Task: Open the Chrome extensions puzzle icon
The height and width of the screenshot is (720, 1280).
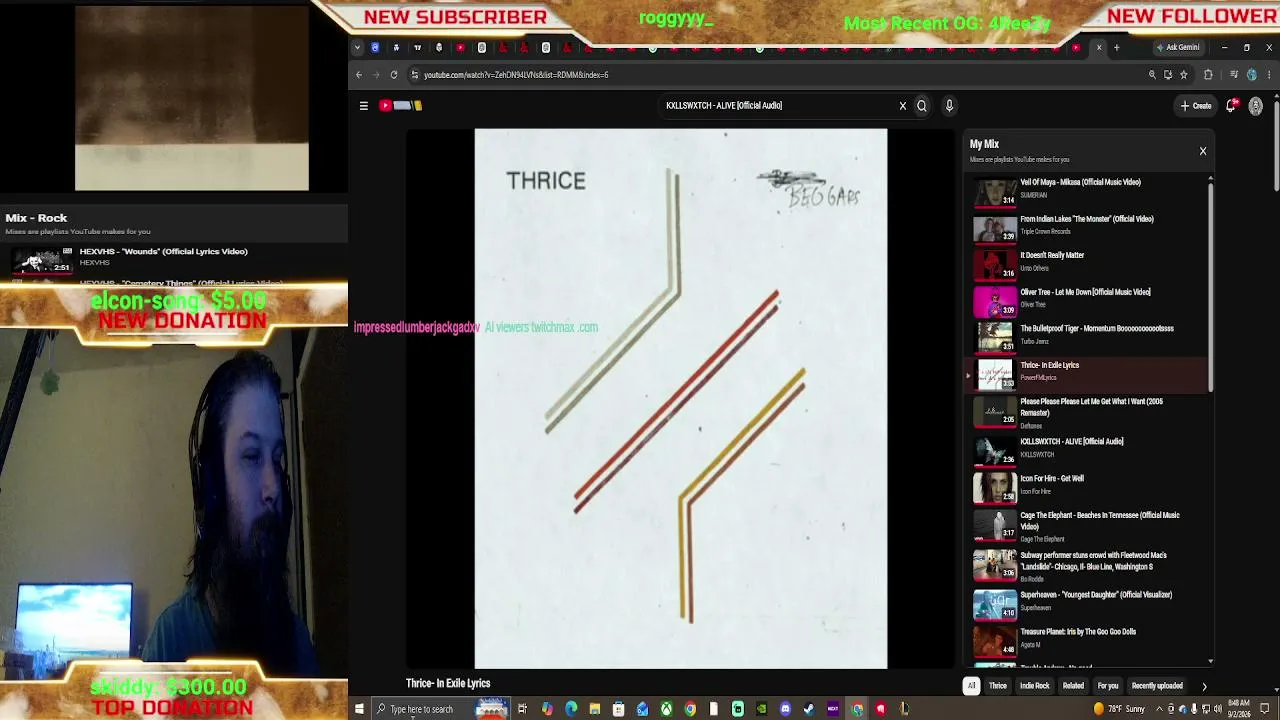Action: [1208, 75]
